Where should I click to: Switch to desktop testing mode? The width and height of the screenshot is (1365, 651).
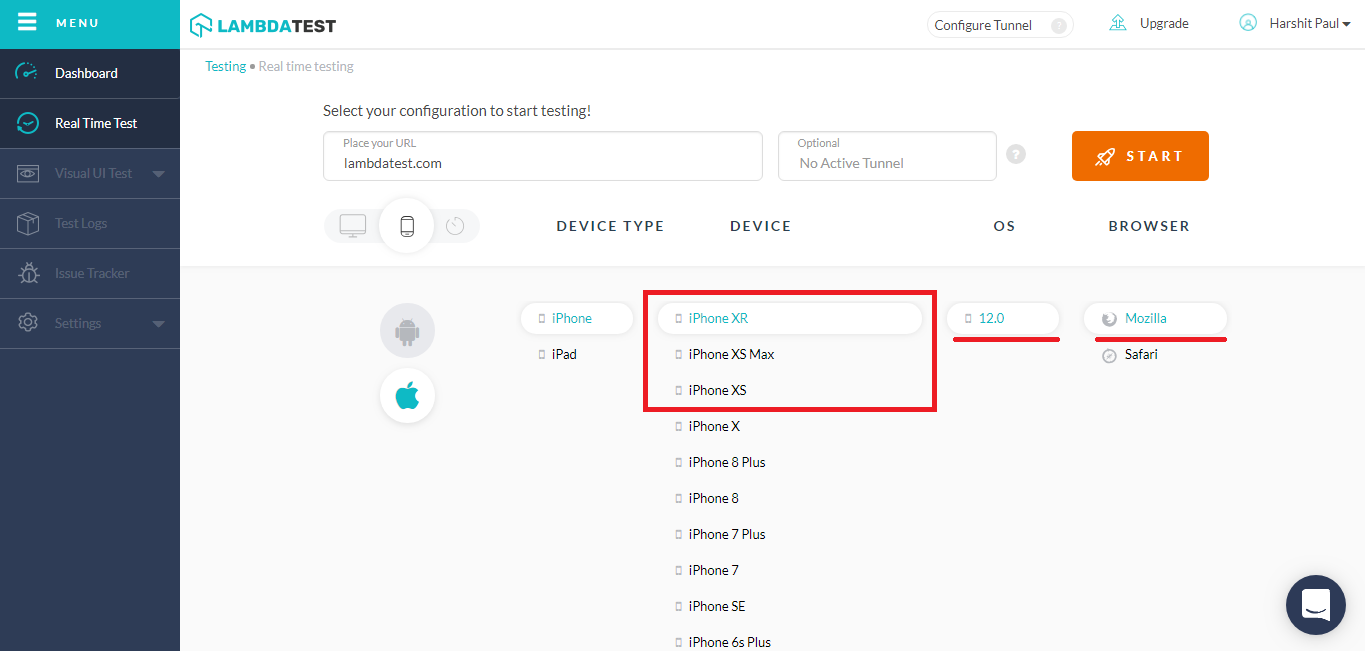pos(353,226)
